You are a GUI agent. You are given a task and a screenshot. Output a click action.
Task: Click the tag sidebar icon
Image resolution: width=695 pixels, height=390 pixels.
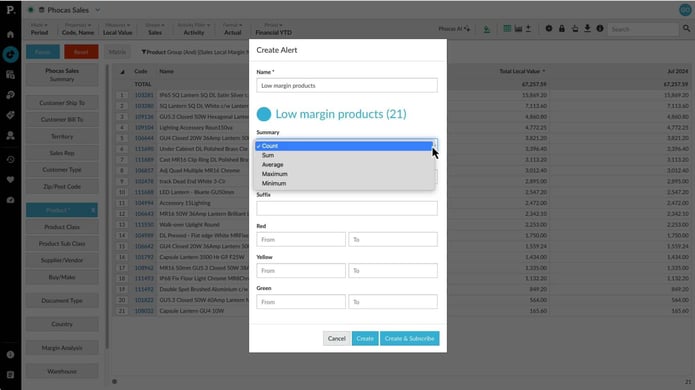click(11, 115)
